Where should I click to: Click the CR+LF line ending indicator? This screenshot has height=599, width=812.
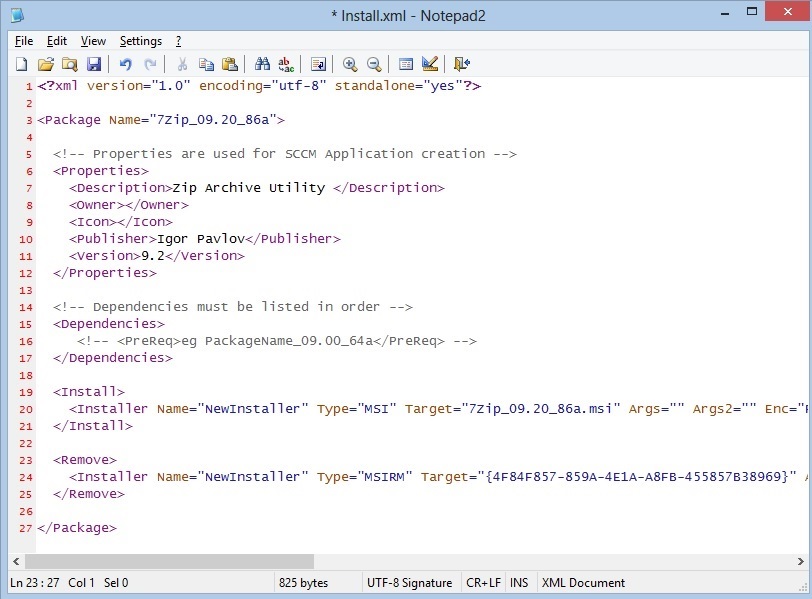[x=483, y=583]
